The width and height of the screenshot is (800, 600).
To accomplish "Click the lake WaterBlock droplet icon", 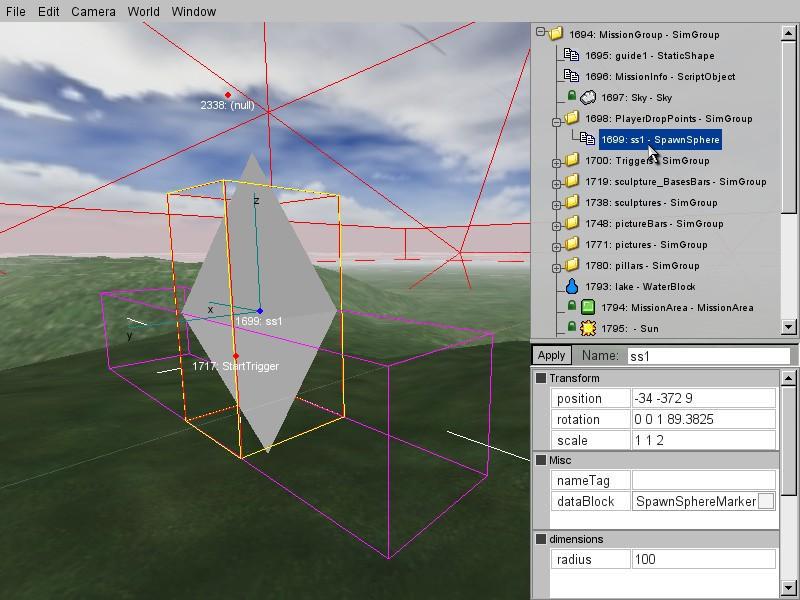I will pyautogui.click(x=572, y=287).
